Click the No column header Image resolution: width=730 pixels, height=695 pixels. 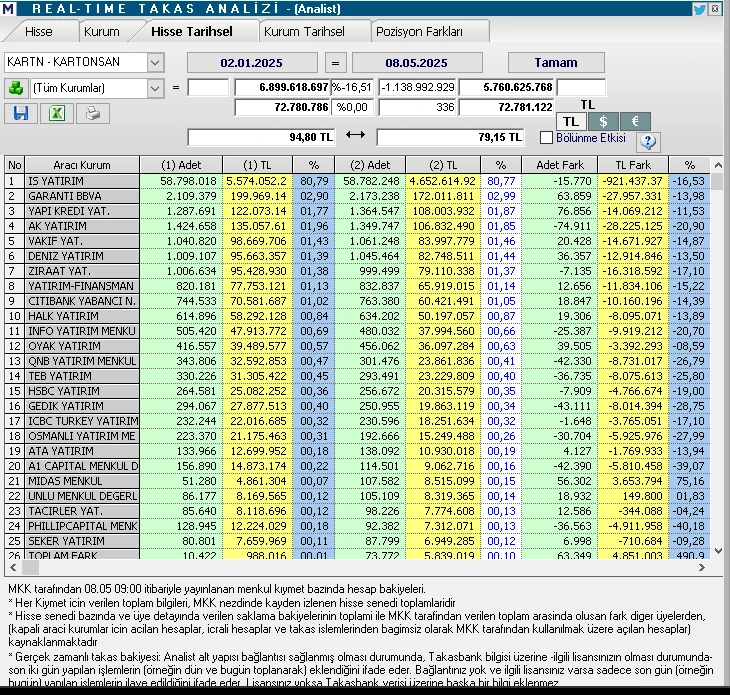[14, 165]
